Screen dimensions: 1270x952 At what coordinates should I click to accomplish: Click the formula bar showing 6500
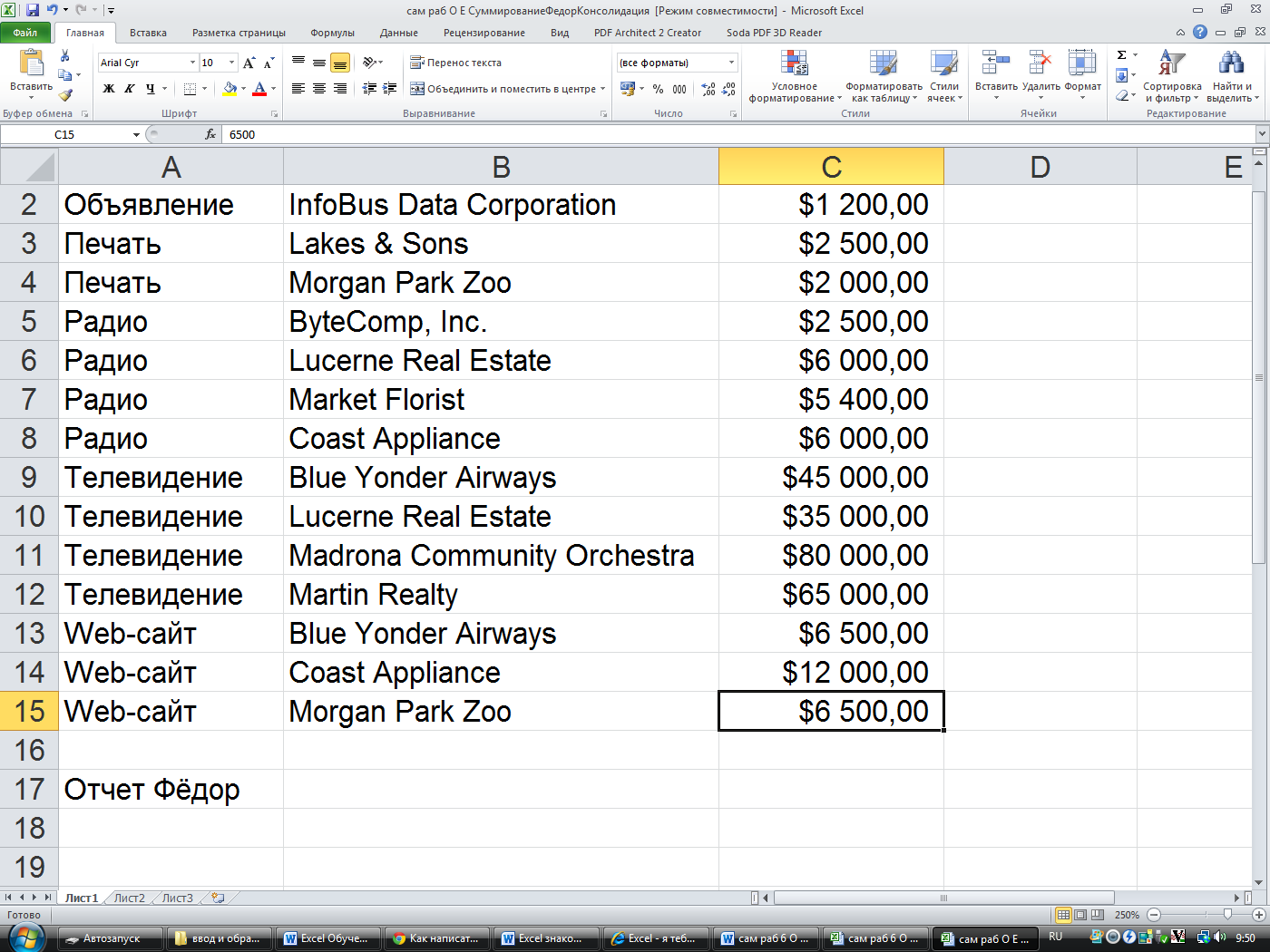[x=739, y=134]
